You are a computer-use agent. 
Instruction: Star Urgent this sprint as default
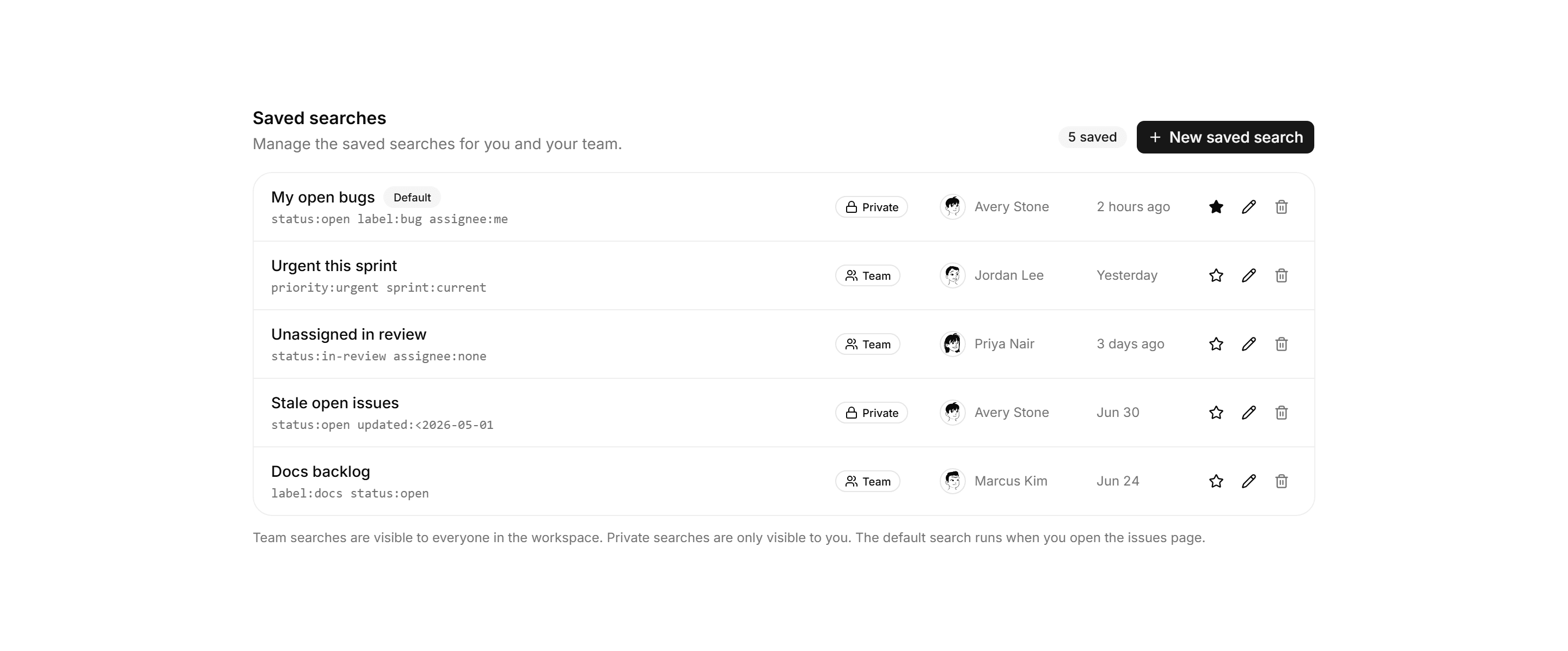[1216, 275]
